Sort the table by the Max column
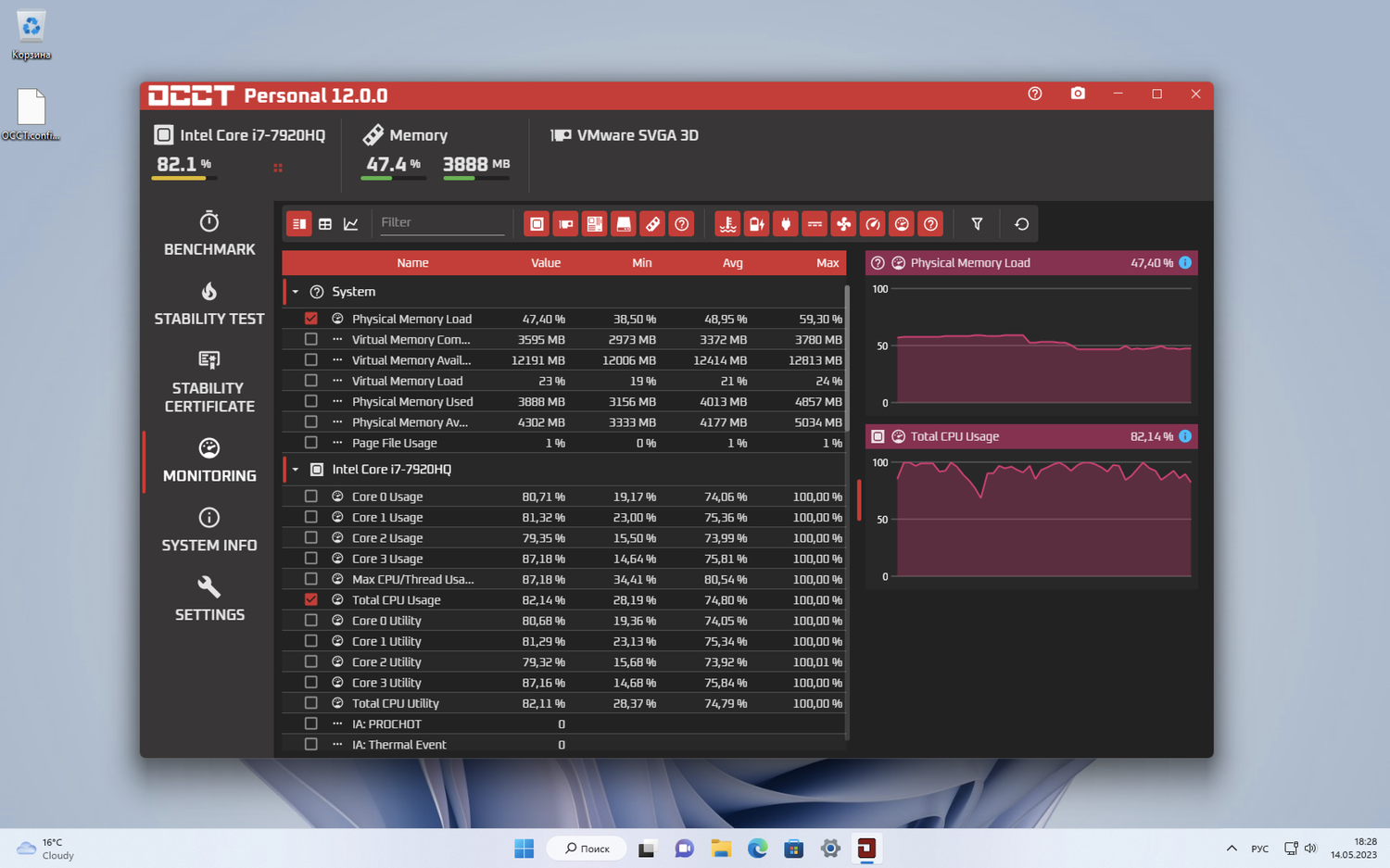1390x868 pixels. coord(828,263)
